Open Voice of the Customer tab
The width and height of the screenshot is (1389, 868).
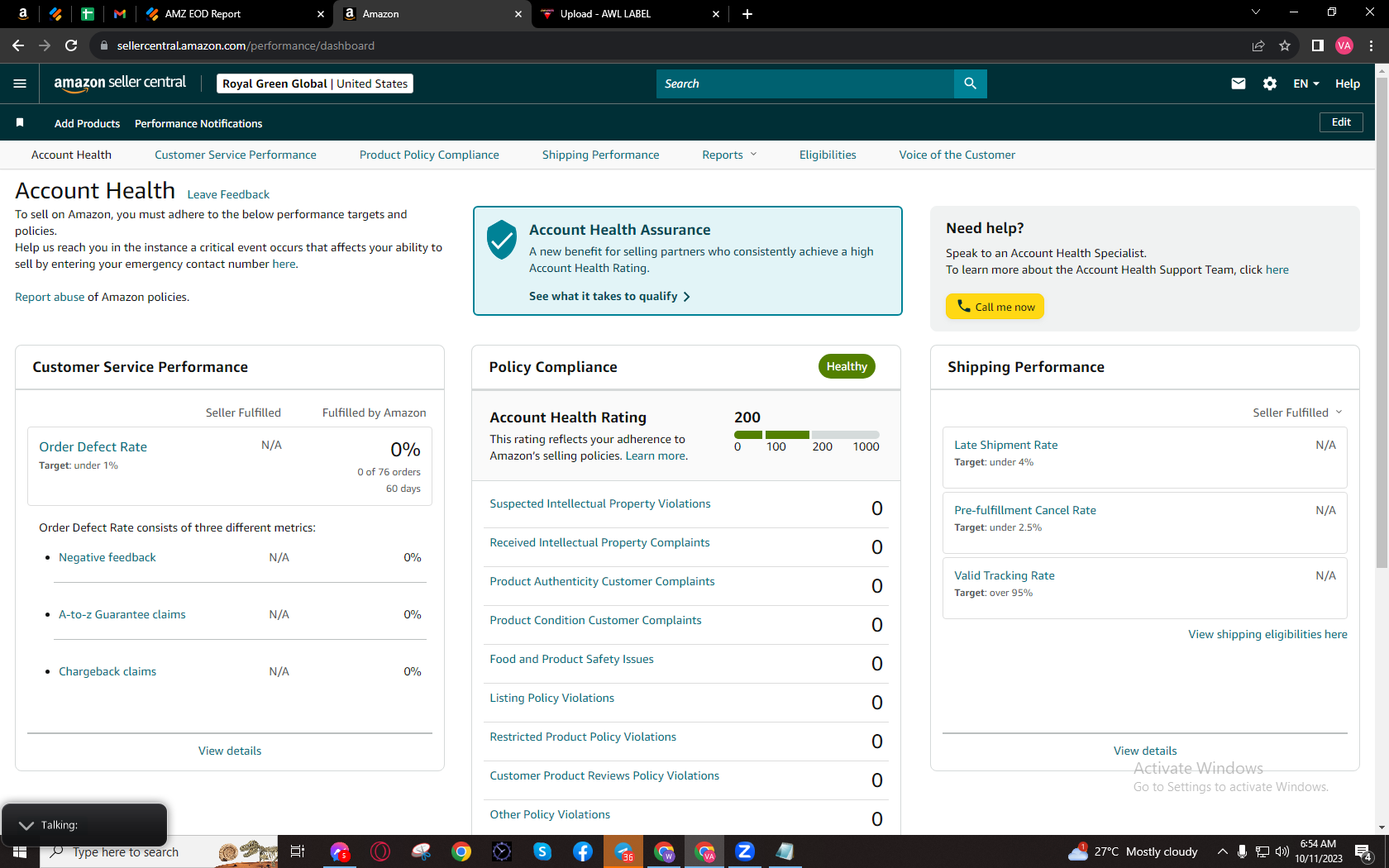click(x=957, y=155)
